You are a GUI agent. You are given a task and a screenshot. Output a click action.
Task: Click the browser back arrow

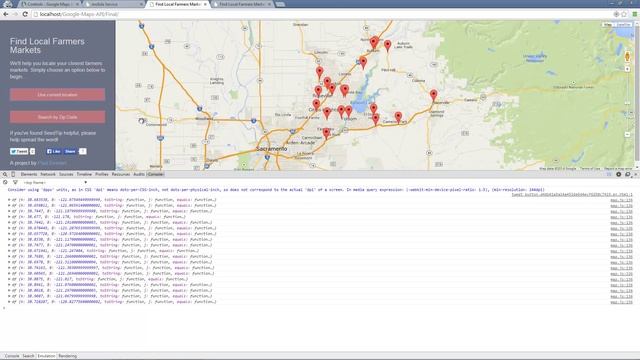click(6, 14)
